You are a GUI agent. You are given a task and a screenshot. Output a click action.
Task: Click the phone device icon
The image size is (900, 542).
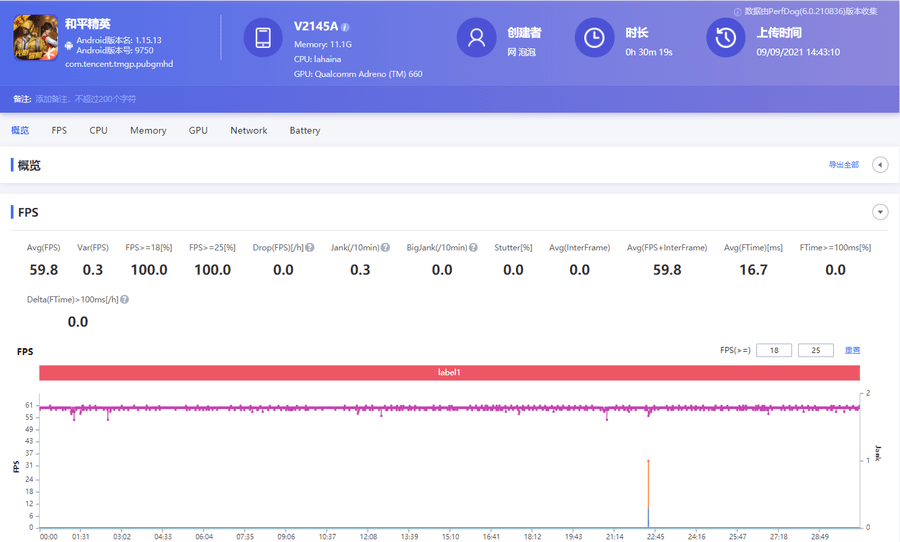coord(263,38)
